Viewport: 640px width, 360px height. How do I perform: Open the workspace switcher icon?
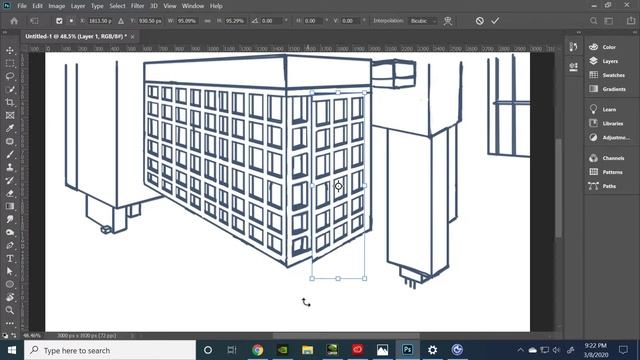coord(609,21)
